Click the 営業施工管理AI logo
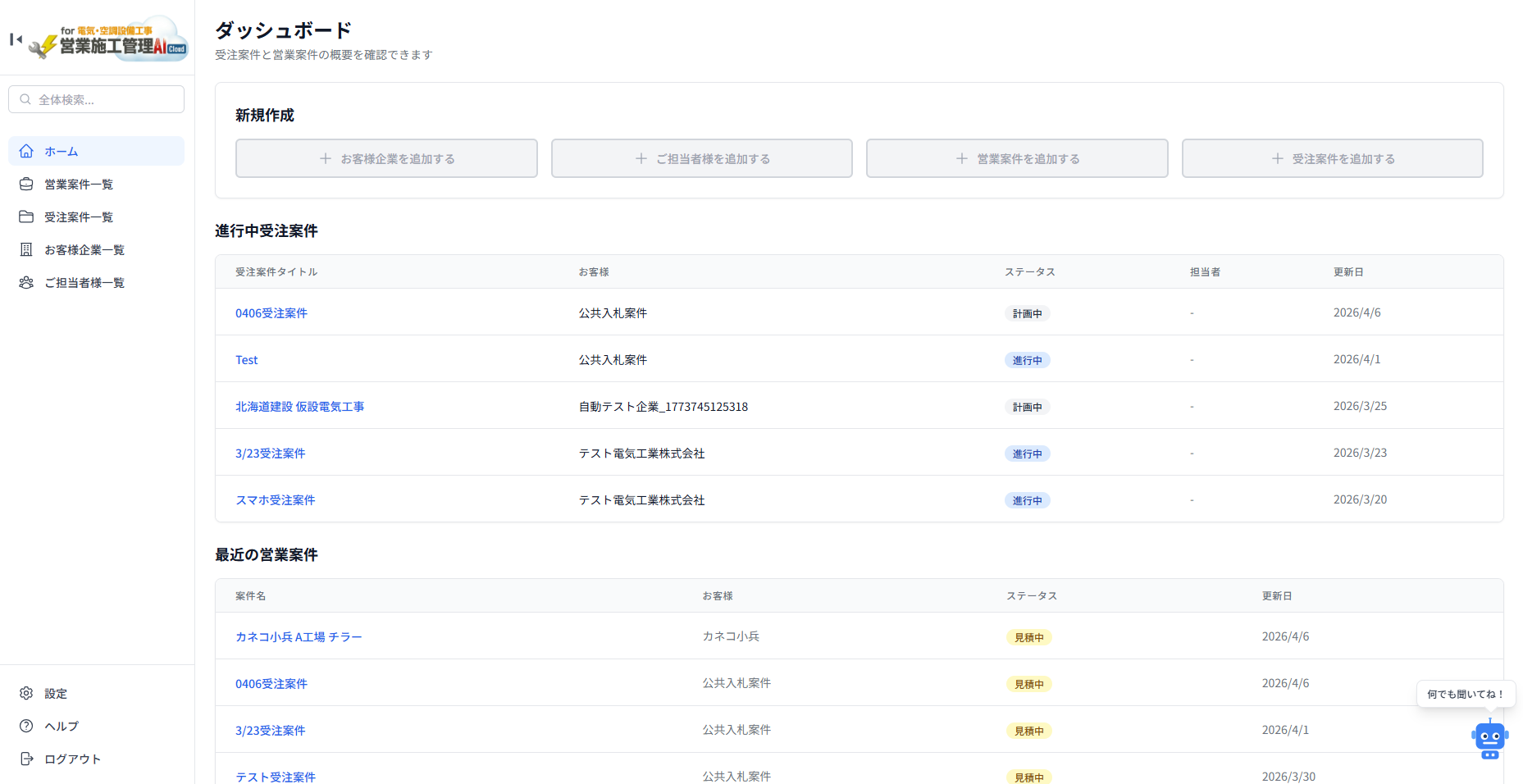1523x784 pixels. (109, 39)
